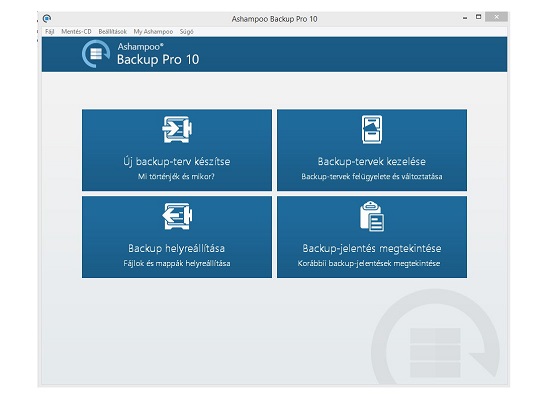Open the Fájl menu
The height and width of the screenshot is (395, 550).
[x=49, y=32]
